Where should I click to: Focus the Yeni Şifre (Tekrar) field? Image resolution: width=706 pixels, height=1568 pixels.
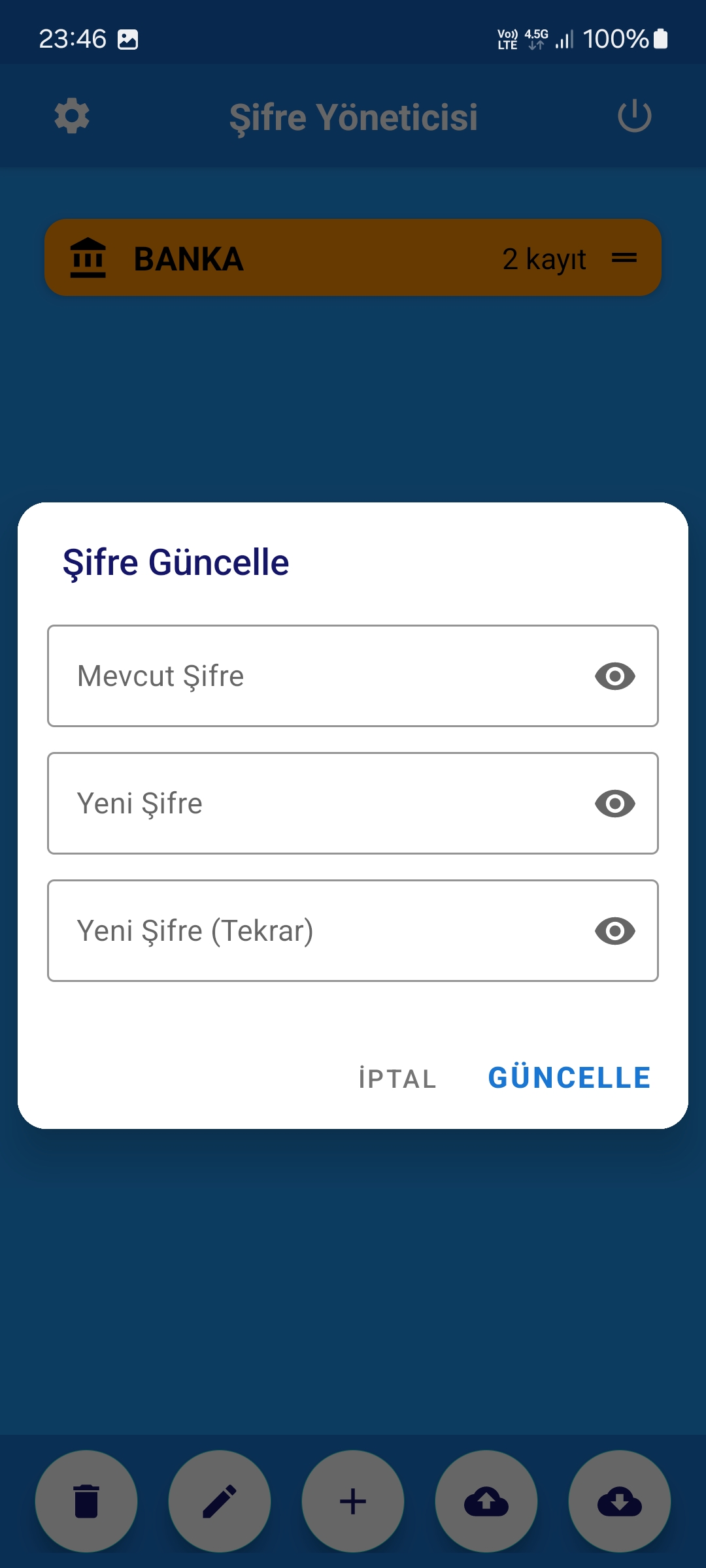pyautogui.click(x=314, y=931)
